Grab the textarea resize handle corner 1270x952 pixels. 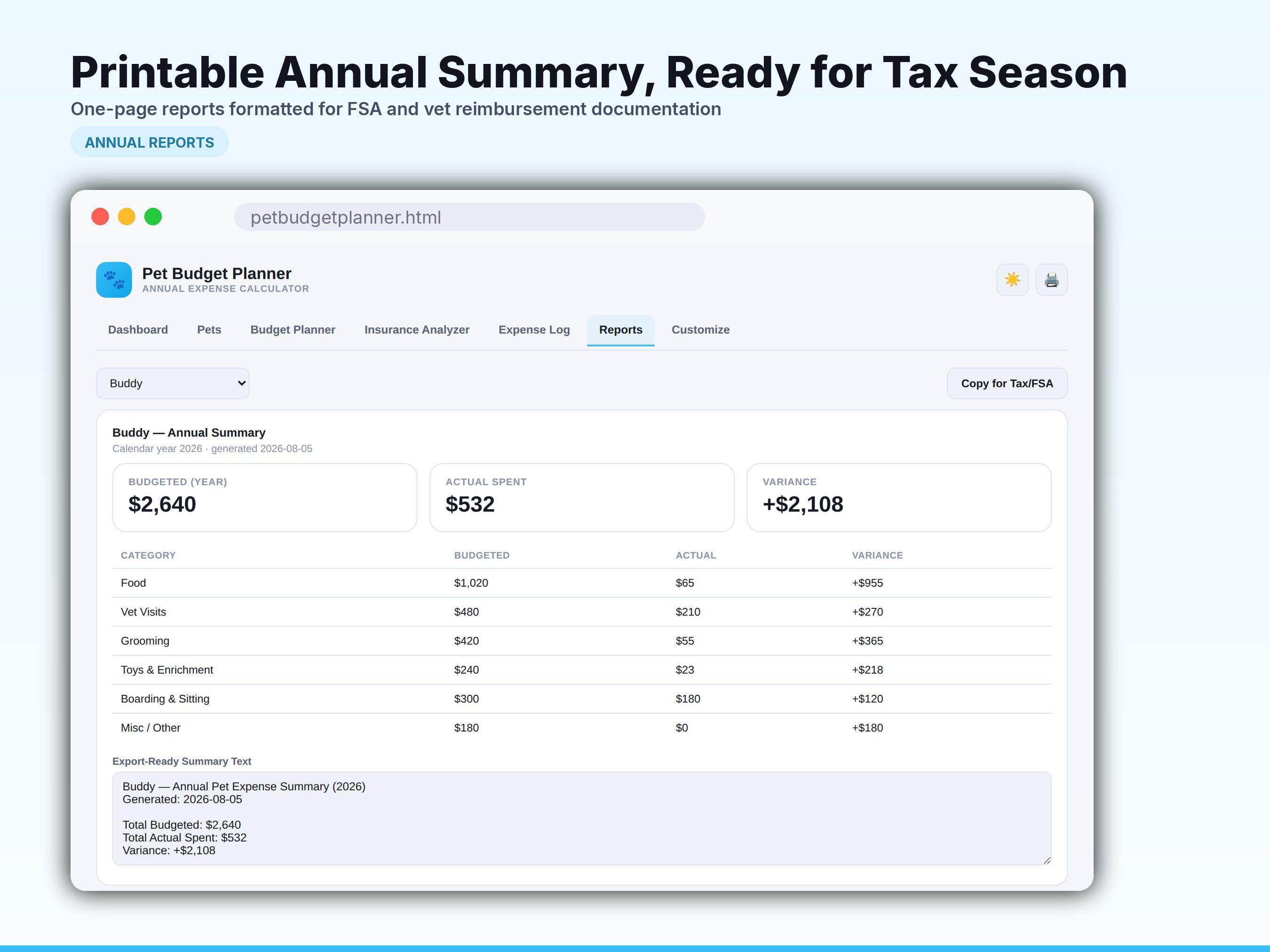[1047, 860]
